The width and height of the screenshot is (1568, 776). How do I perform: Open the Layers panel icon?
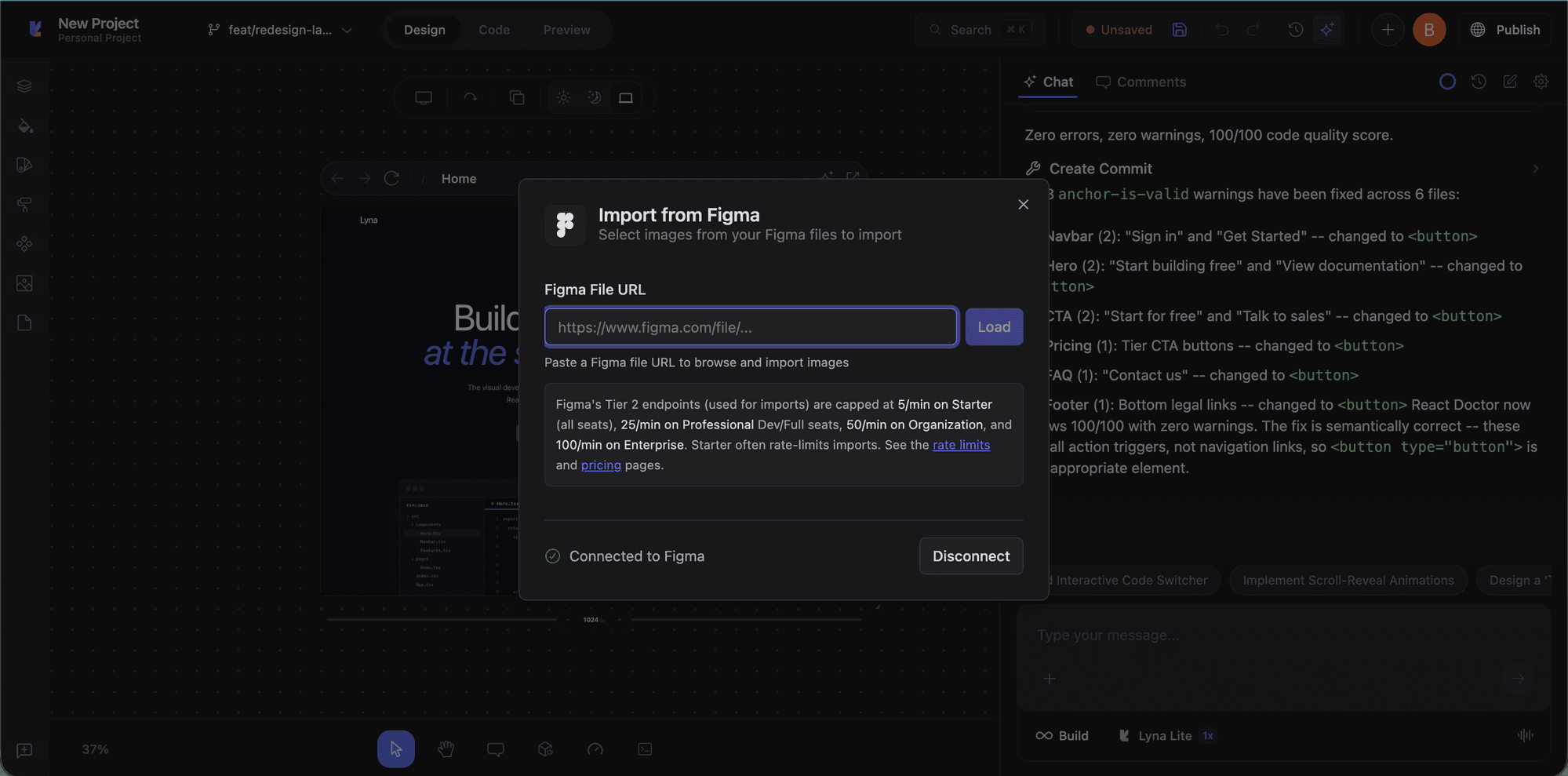pos(24,86)
